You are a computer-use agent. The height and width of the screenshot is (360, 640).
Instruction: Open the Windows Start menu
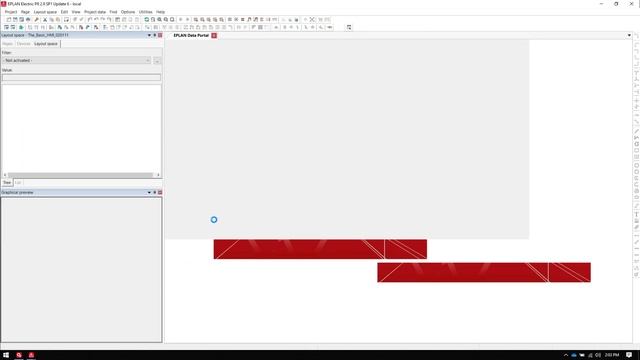pyautogui.click(x=6, y=355)
